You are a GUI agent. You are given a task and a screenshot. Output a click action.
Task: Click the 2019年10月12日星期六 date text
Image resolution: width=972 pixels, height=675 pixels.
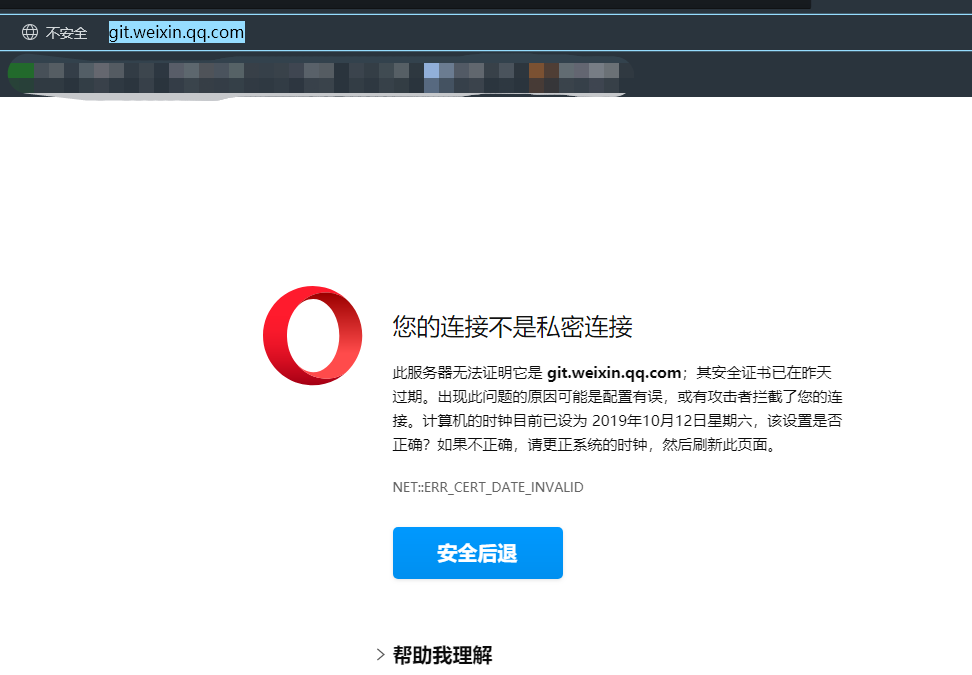[672, 421]
